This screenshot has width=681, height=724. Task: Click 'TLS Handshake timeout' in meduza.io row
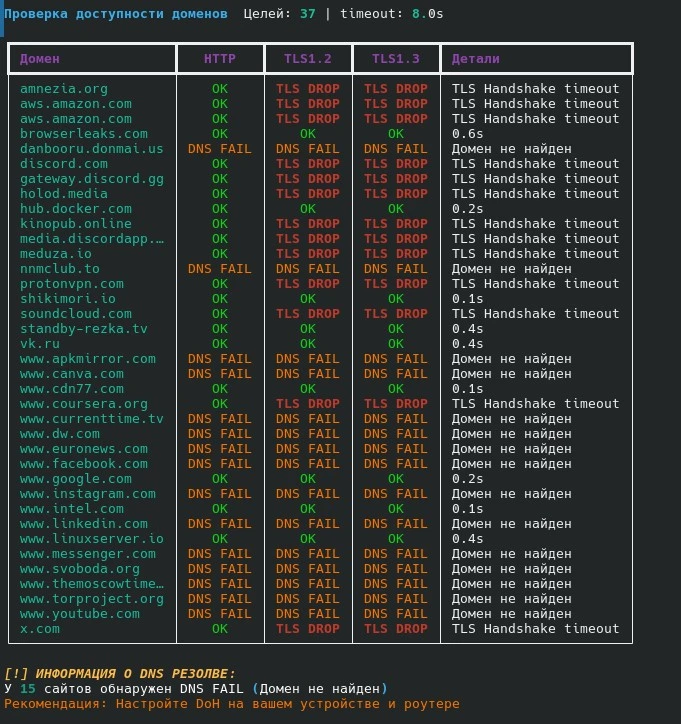point(535,253)
